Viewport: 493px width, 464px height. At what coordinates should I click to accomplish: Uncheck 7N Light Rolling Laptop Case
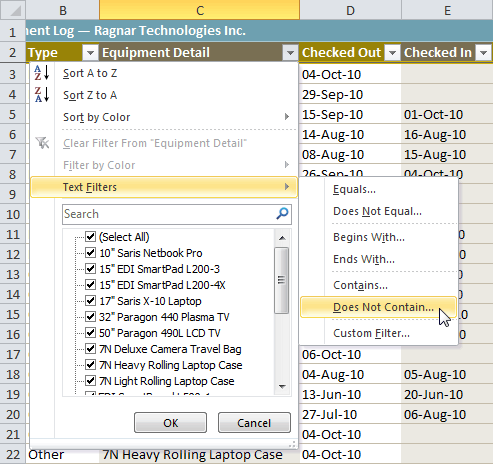pyautogui.click(x=90, y=381)
